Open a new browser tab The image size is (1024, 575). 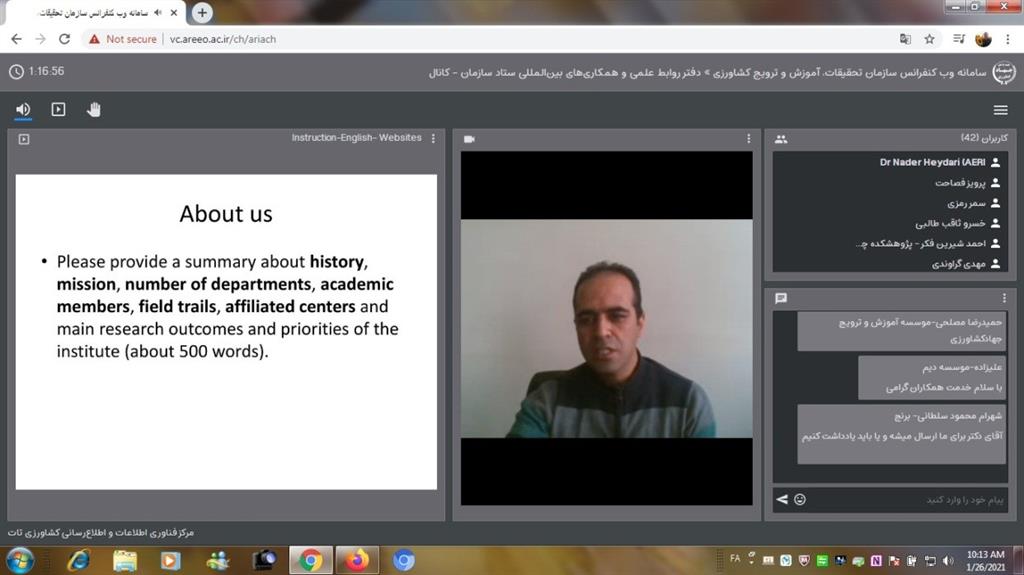coord(203,13)
